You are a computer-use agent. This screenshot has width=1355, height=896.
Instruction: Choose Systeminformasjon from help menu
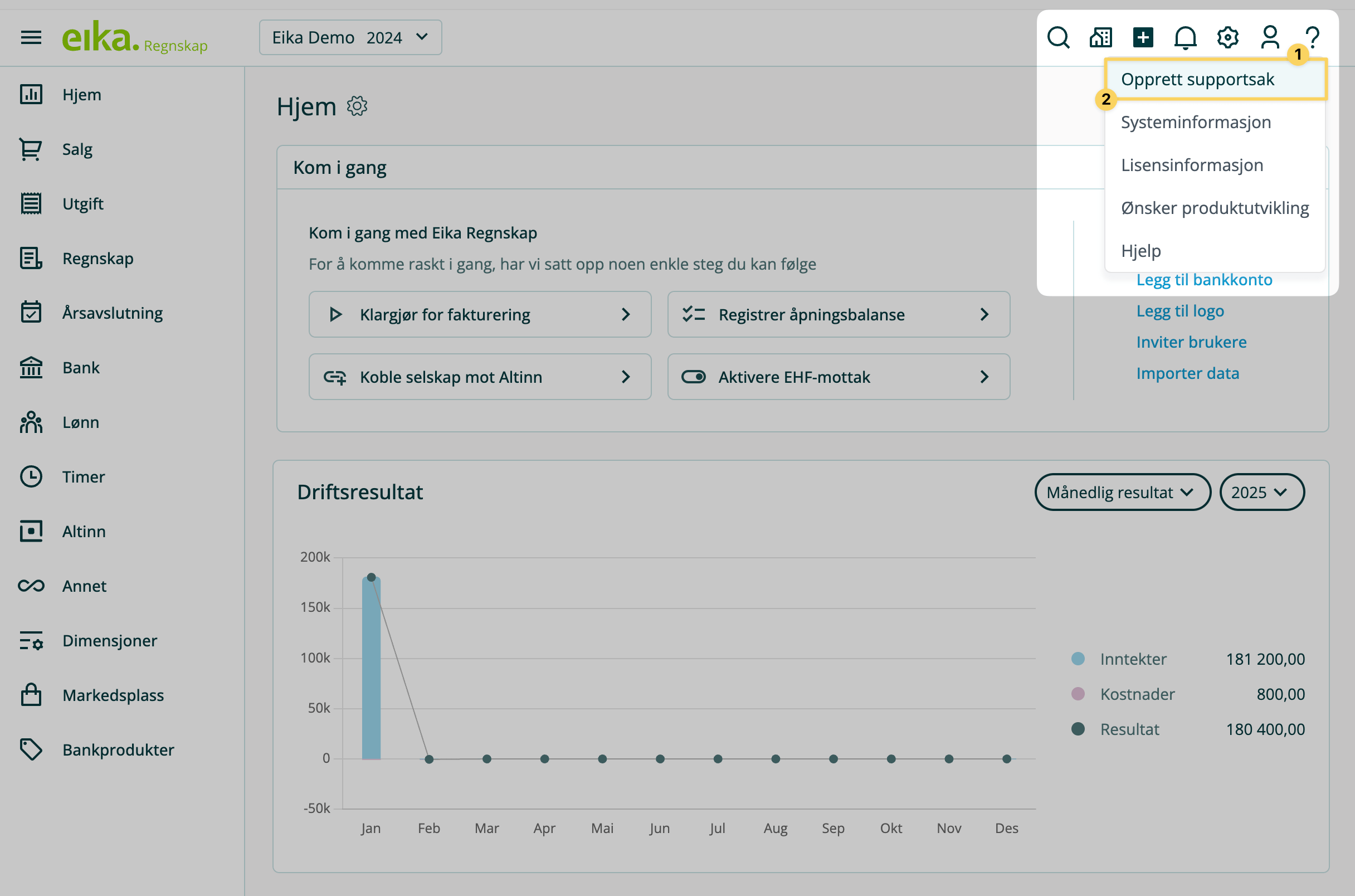(x=1196, y=122)
